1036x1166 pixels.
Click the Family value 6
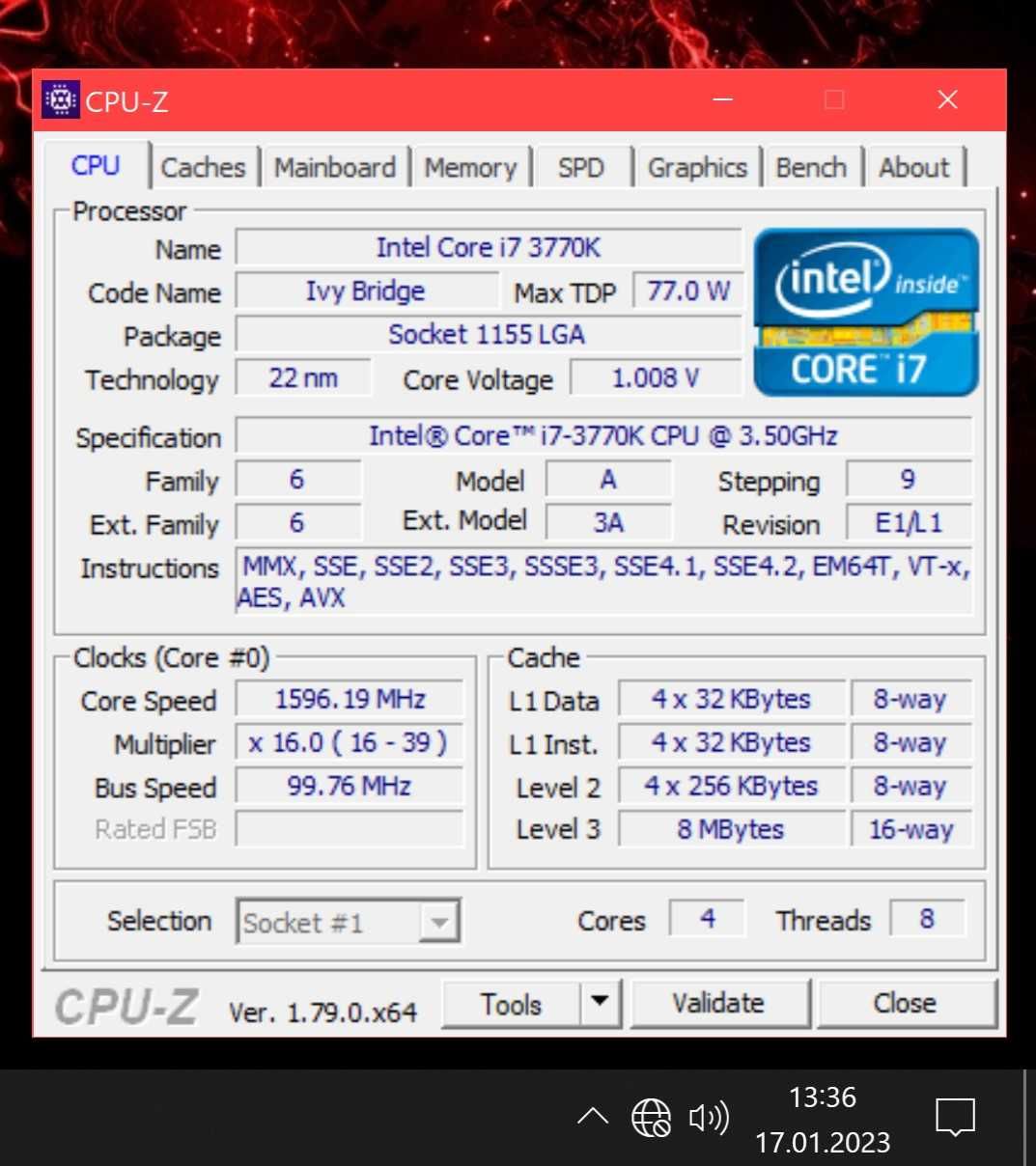[x=297, y=479]
